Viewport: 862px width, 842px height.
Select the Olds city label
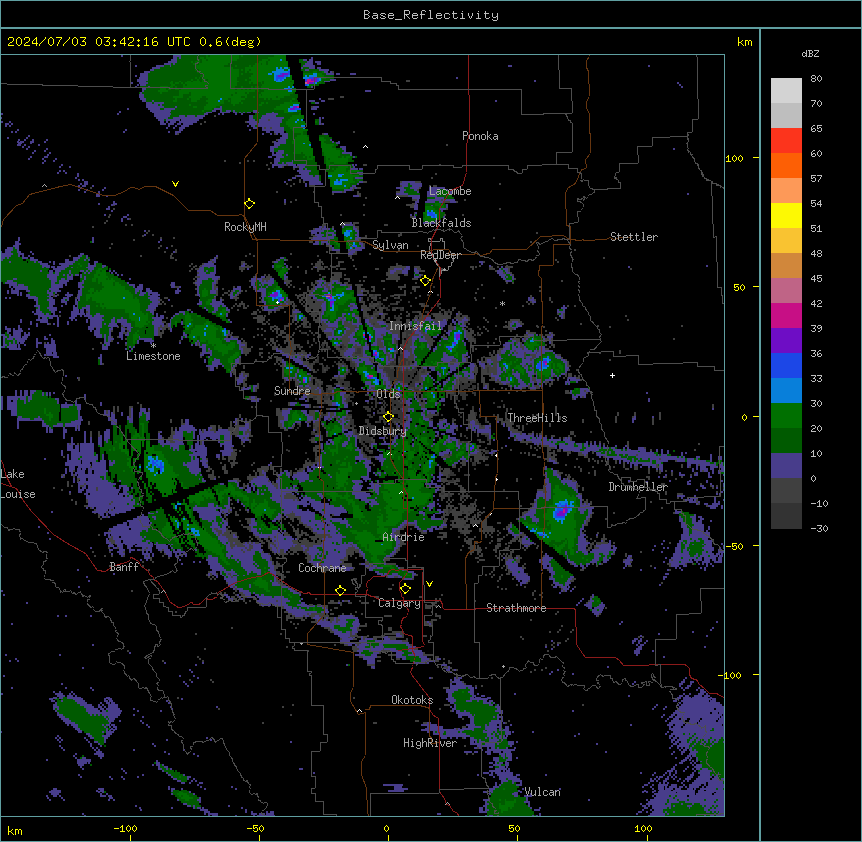click(x=388, y=394)
